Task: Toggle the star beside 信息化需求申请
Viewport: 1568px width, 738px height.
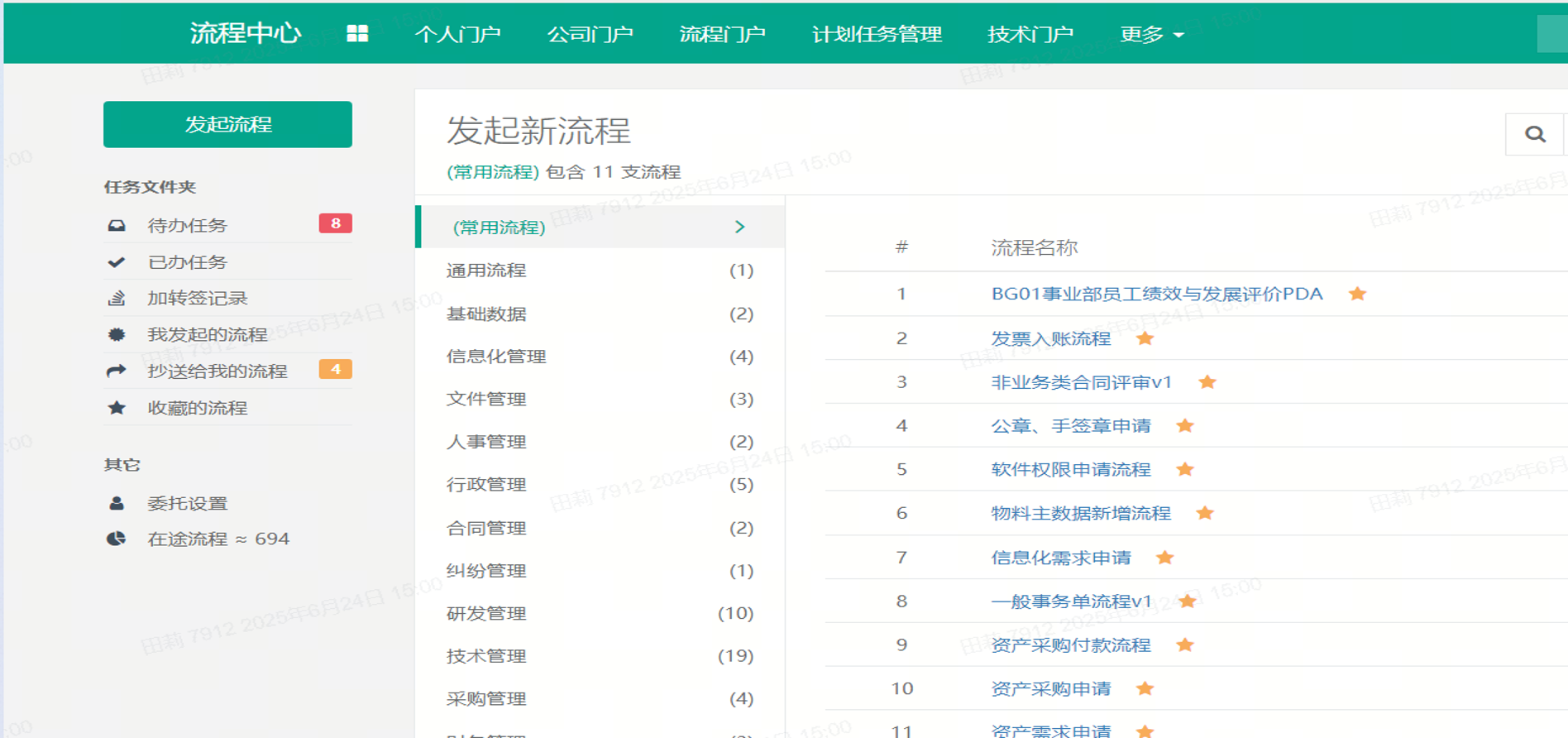Action: tap(1165, 558)
